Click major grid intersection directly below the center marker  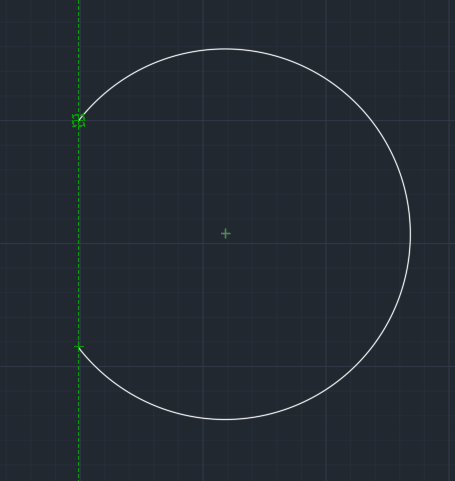203,367
